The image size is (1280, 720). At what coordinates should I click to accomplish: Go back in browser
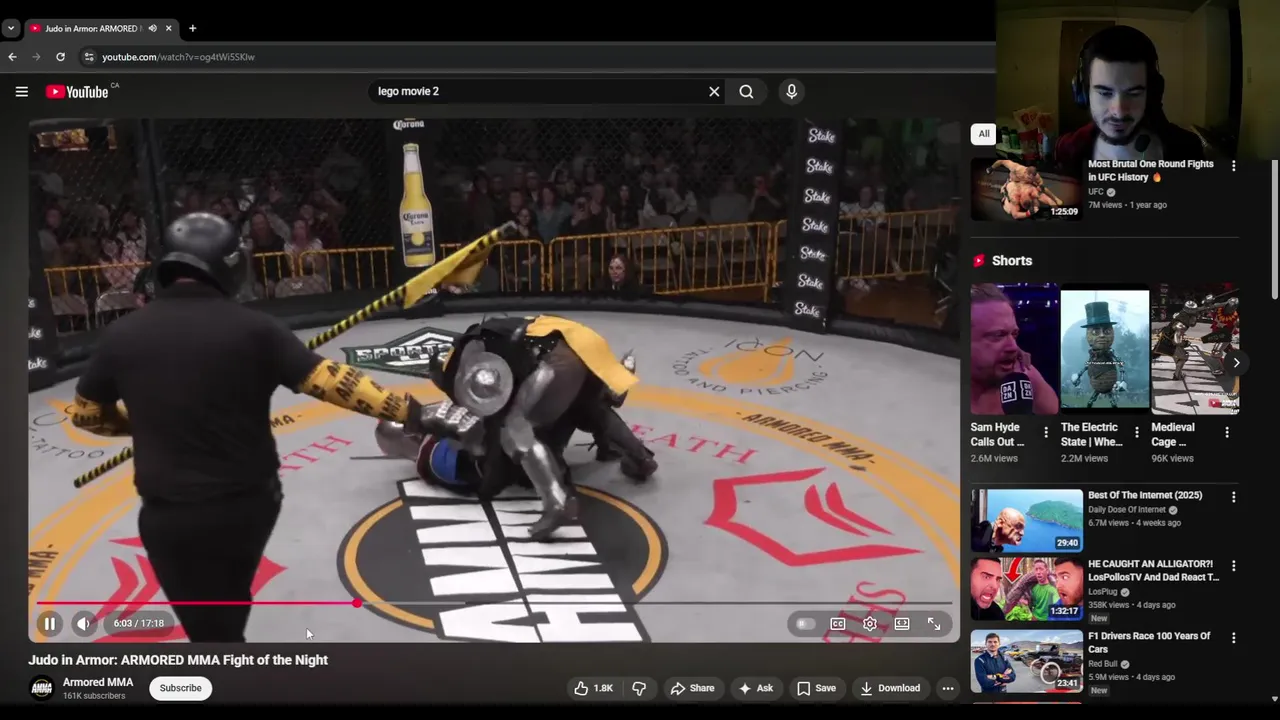coord(12,57)
